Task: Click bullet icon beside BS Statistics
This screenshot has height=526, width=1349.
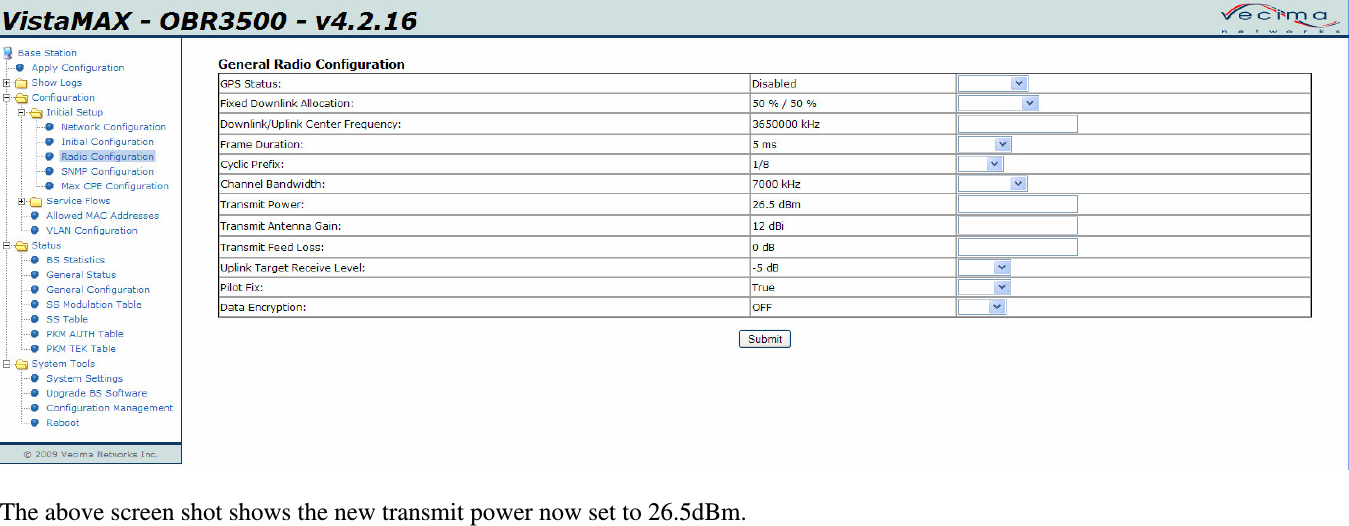Action: point(35,260)
